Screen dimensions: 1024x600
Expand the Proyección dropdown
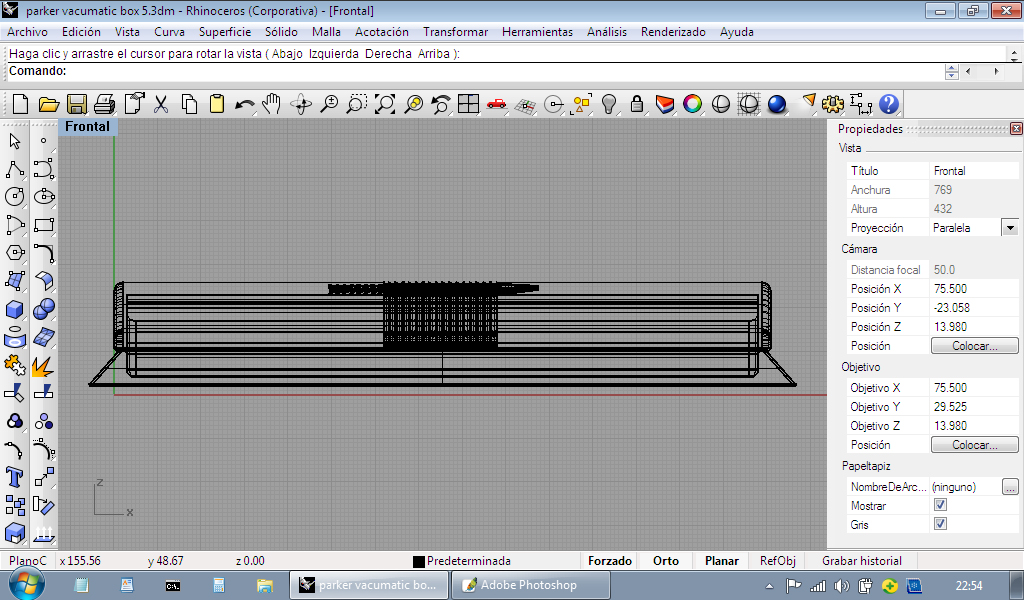pos(1009,228)
